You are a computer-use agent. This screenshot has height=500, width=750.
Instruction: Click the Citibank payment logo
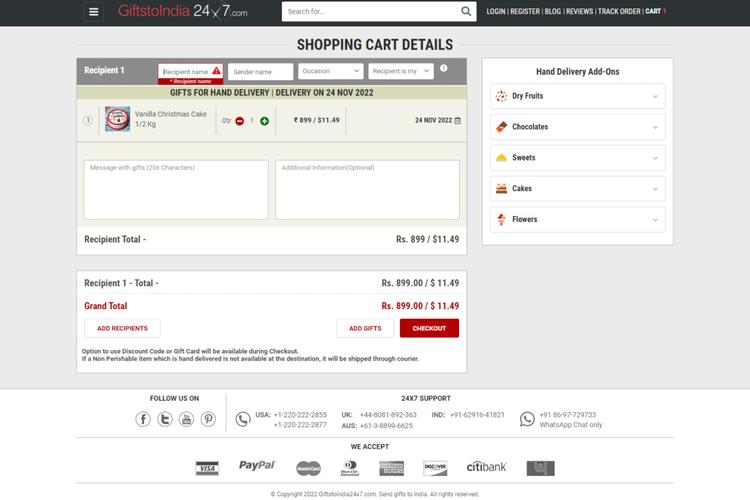tap(486, 467)
